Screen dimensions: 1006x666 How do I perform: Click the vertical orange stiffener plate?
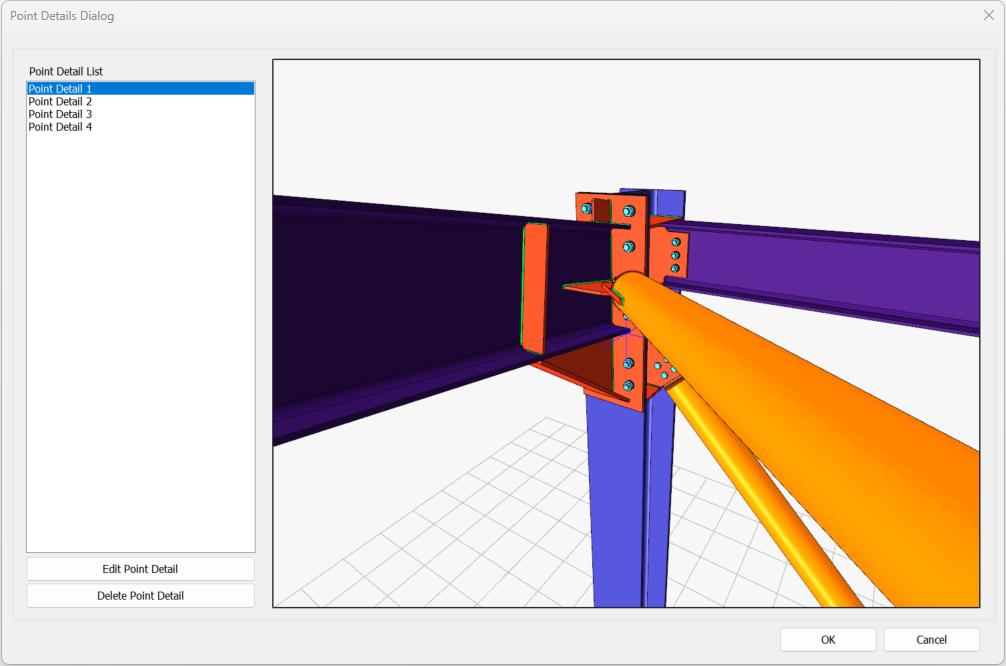point(534,288)
